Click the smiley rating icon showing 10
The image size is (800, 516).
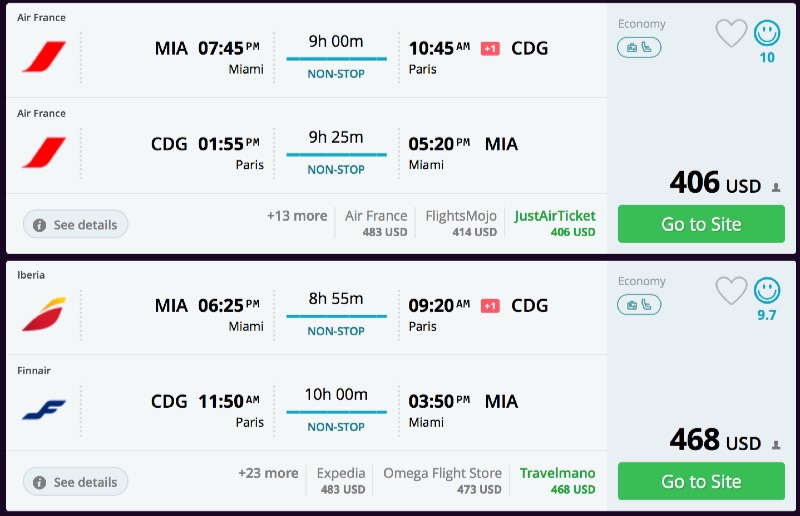(x=767, y=34)
